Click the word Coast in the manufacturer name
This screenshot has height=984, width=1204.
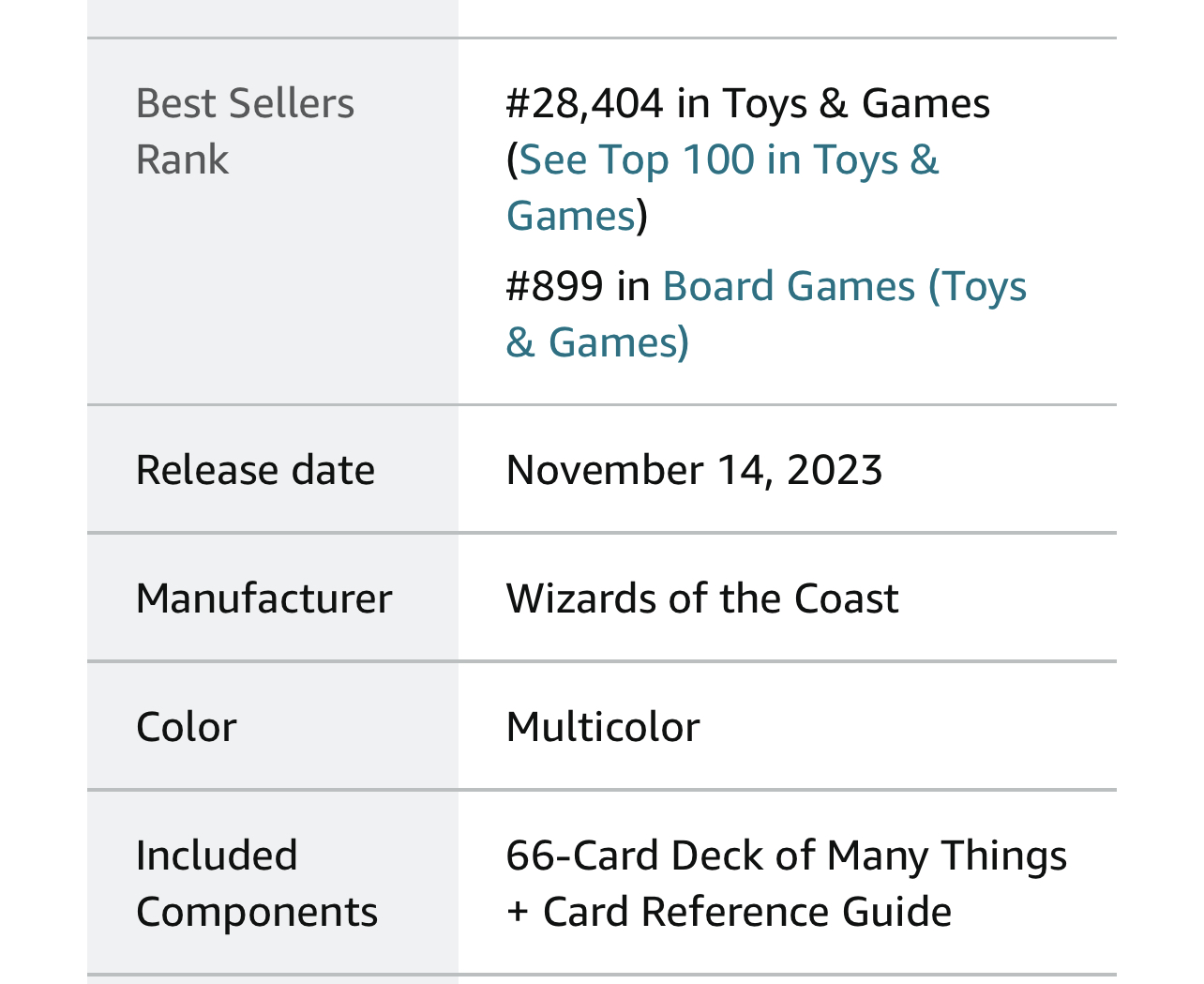click(x=846, y=598)
